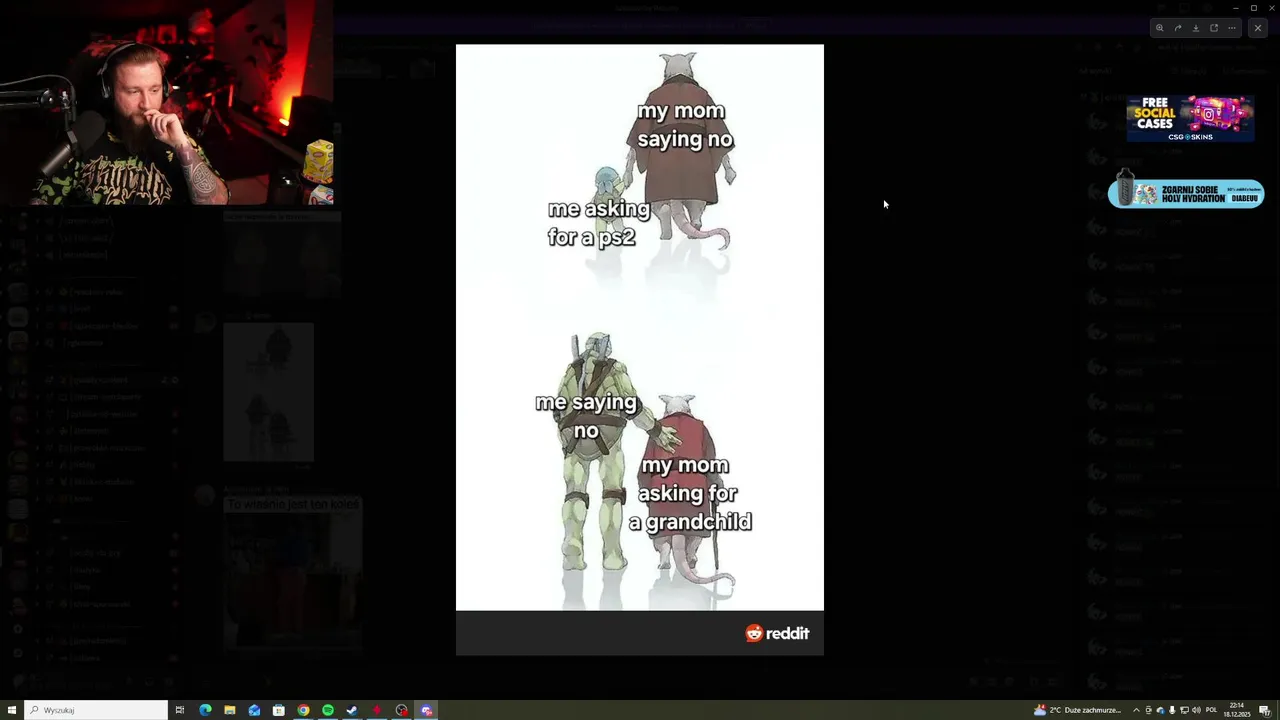Switch to Spotify in the taskbar
Image resolution: width=1280 pixels, height=720 pixels.
pyautogui.click(x=328, y=710)
